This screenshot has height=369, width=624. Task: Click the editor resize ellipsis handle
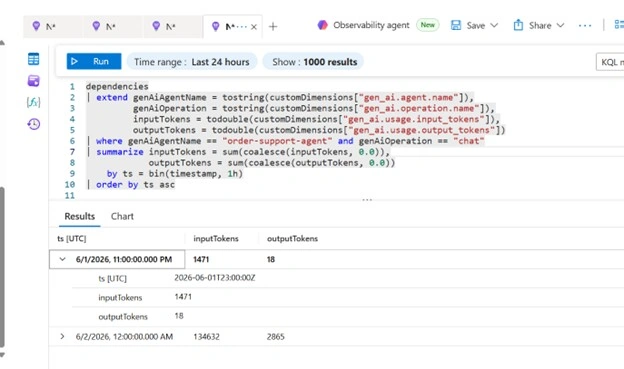coord(367,199)
